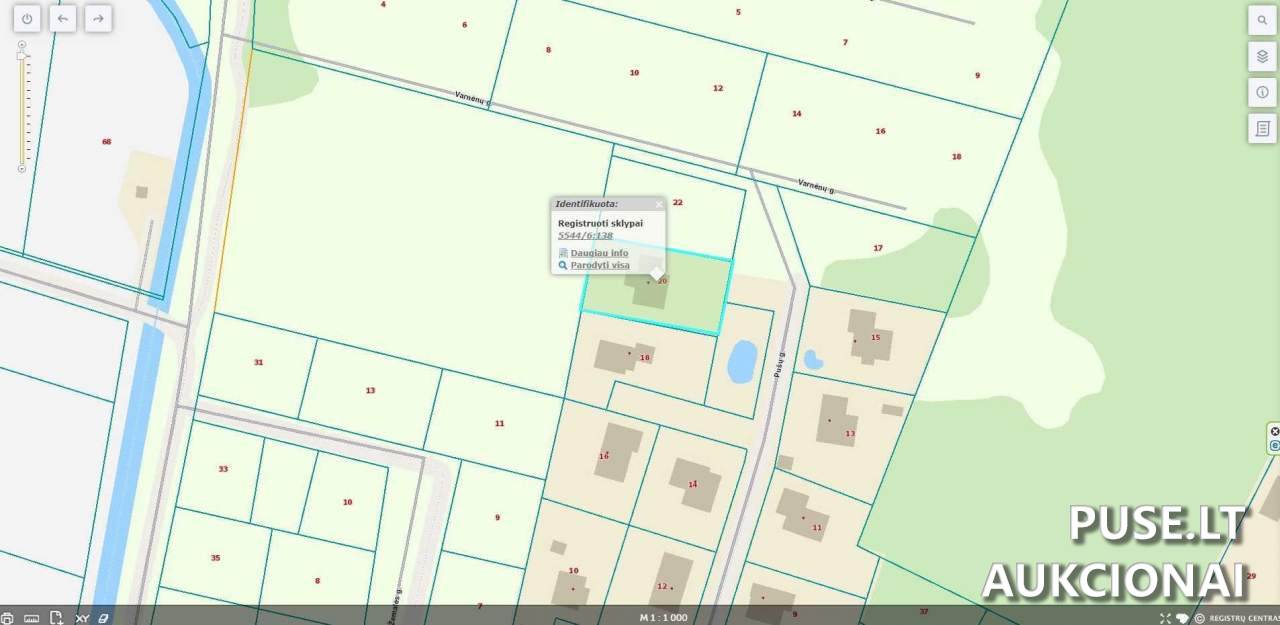The image size is (1280, 625).
Task: Open the legend document icon
Action: click(1262, 128)
